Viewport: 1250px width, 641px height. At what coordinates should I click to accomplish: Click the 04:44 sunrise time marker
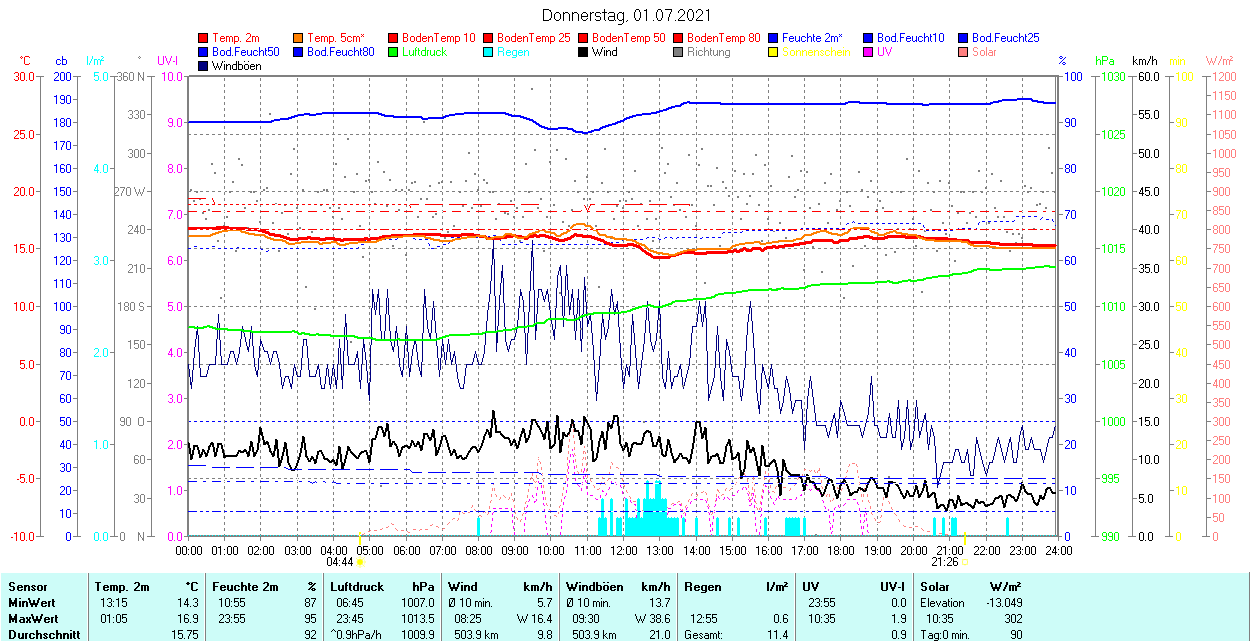(340, 562)
